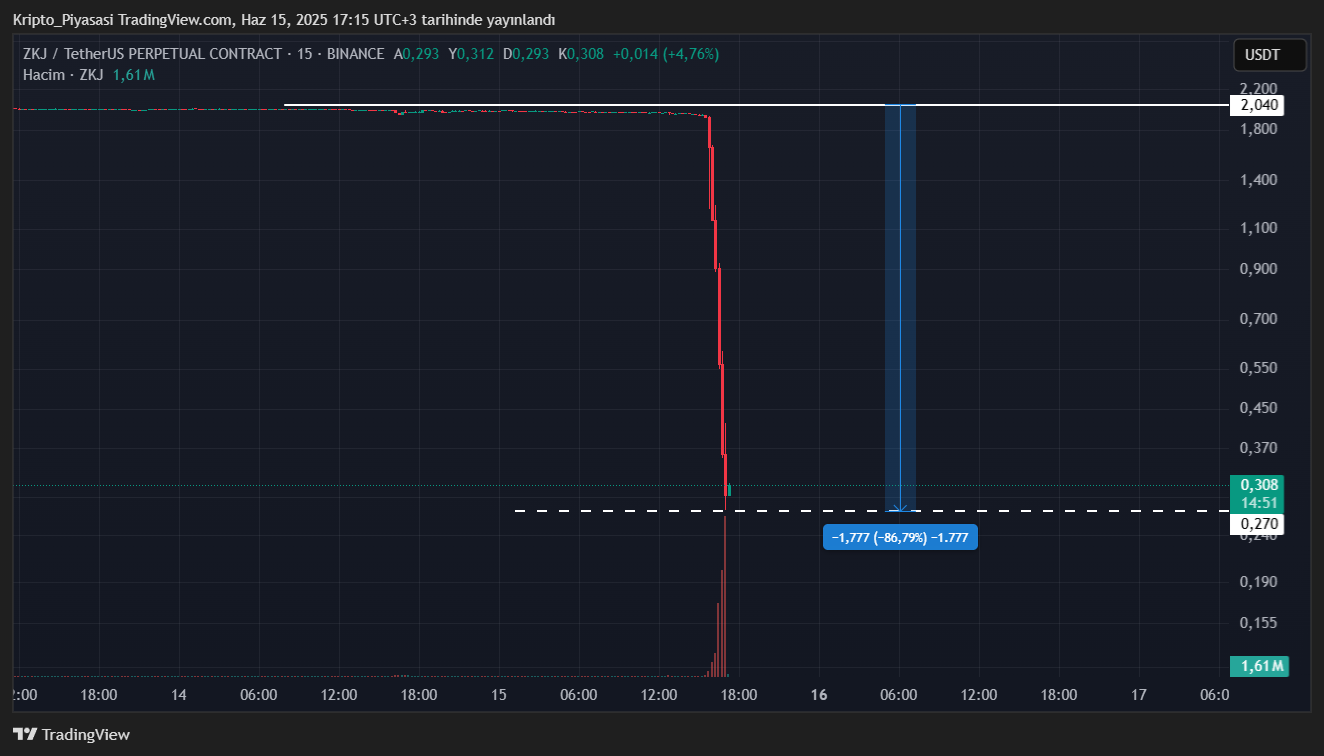The image size is (1324, 756).
Task: Click the arrowhead at measurement tool bottom
Action: pyautogui.click(x=900, y=508)
